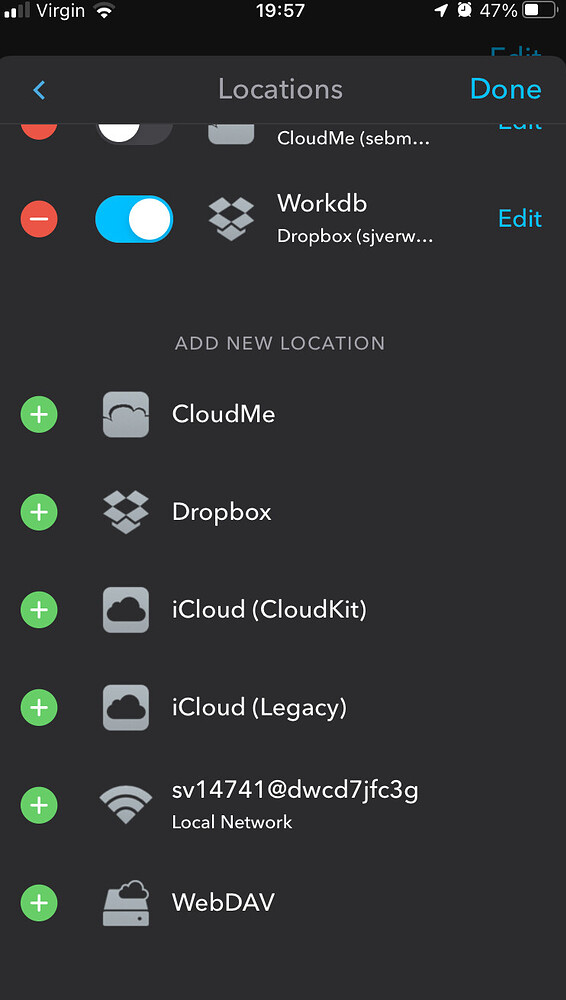This screenshot has width=566, height=1000.
Task: Add iCloud (Legacy) with green plus
Action: coord(39,707)
